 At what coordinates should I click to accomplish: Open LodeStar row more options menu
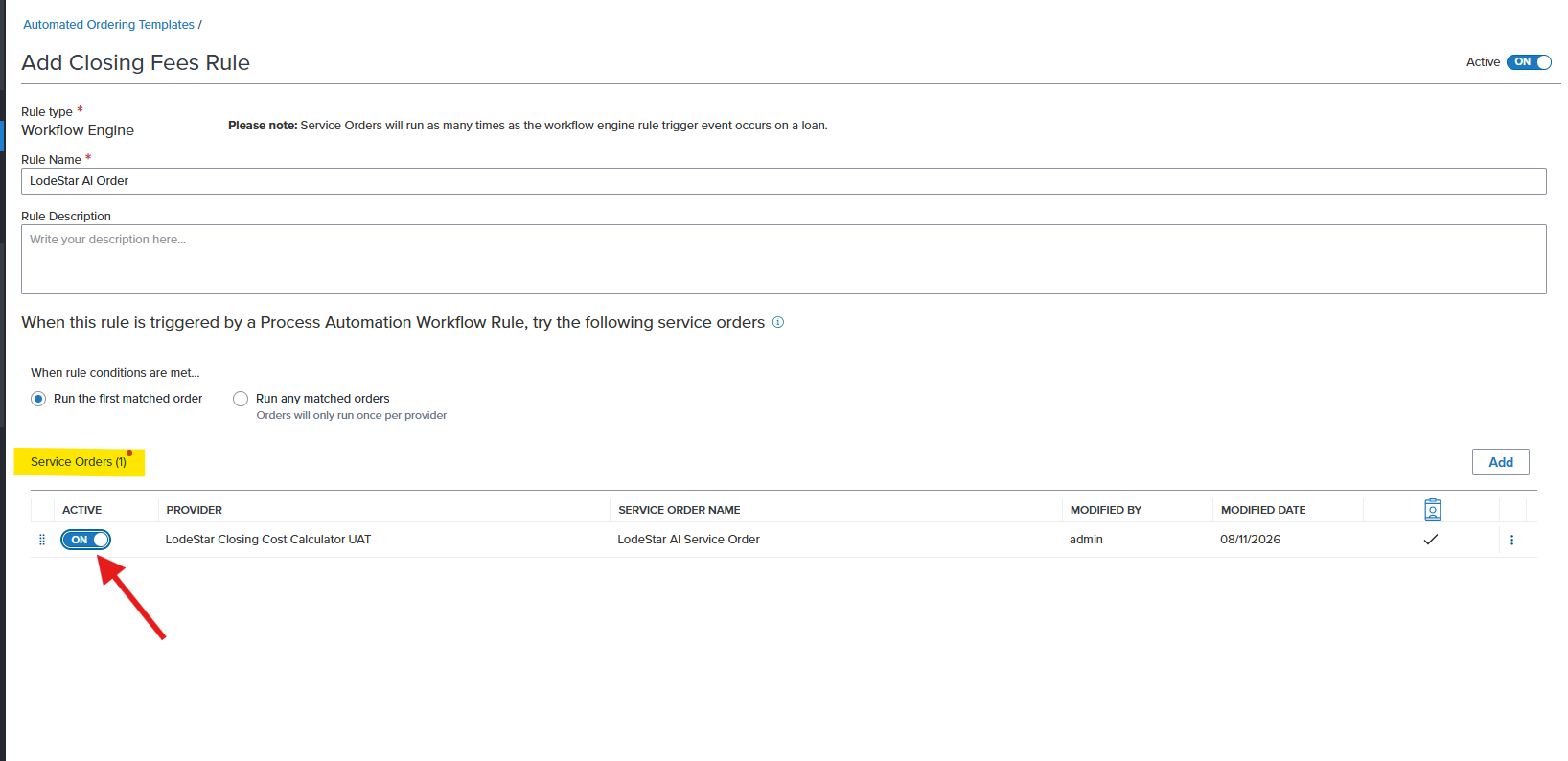[x=1511, y=540]
